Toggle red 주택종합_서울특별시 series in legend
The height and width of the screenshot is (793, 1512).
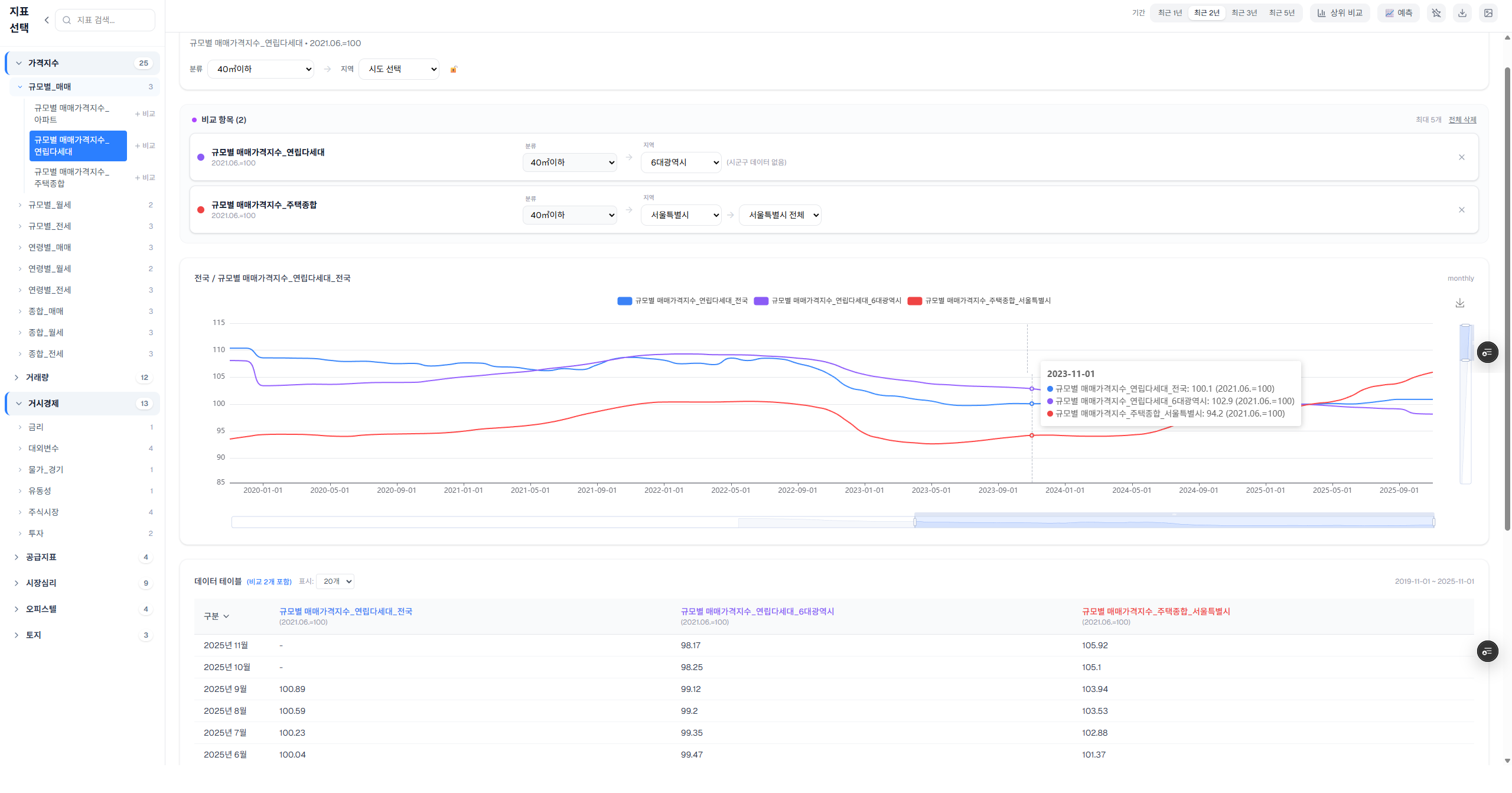point(979,301)
